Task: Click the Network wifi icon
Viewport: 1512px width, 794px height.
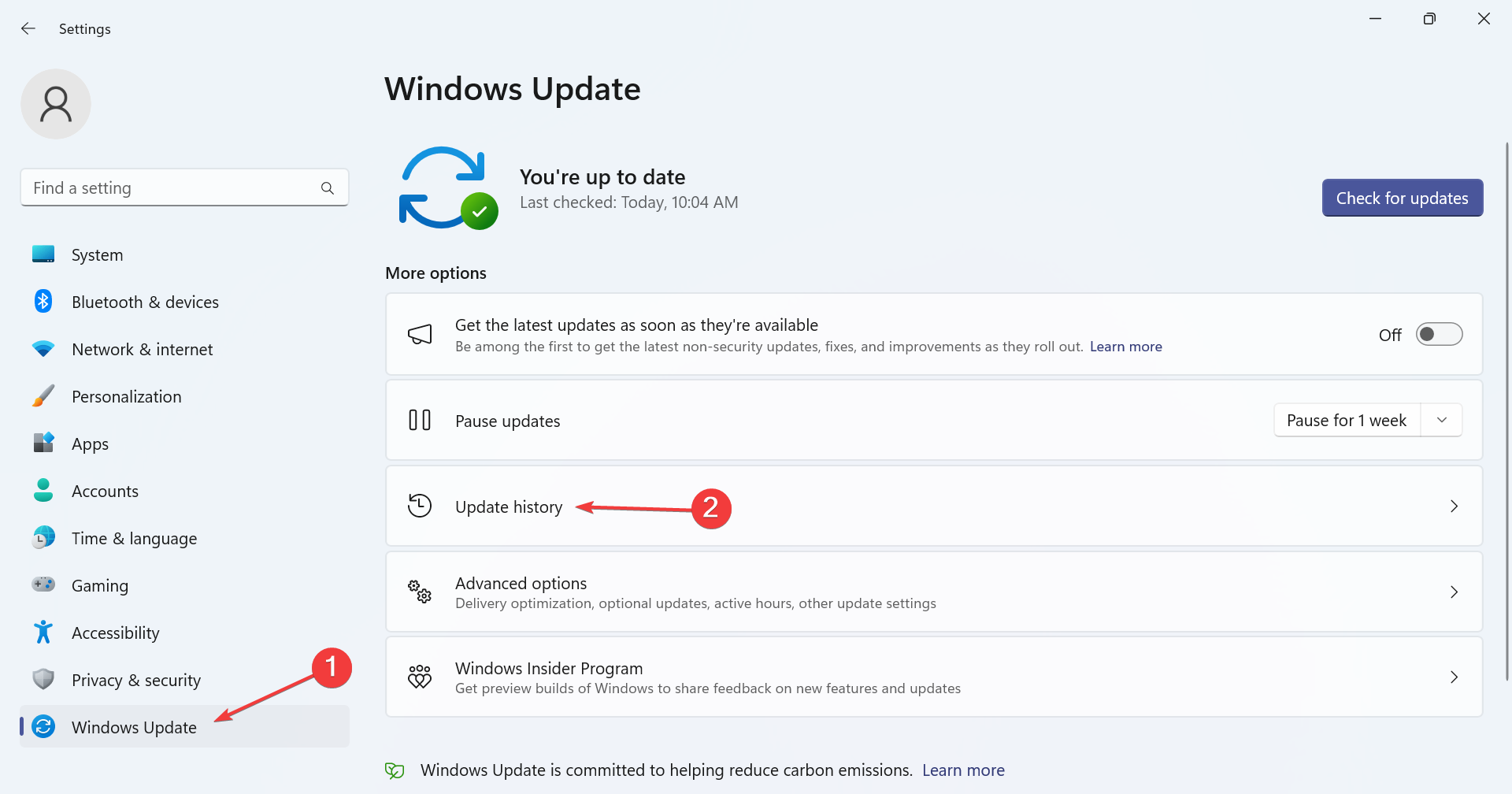Action: 43,348
